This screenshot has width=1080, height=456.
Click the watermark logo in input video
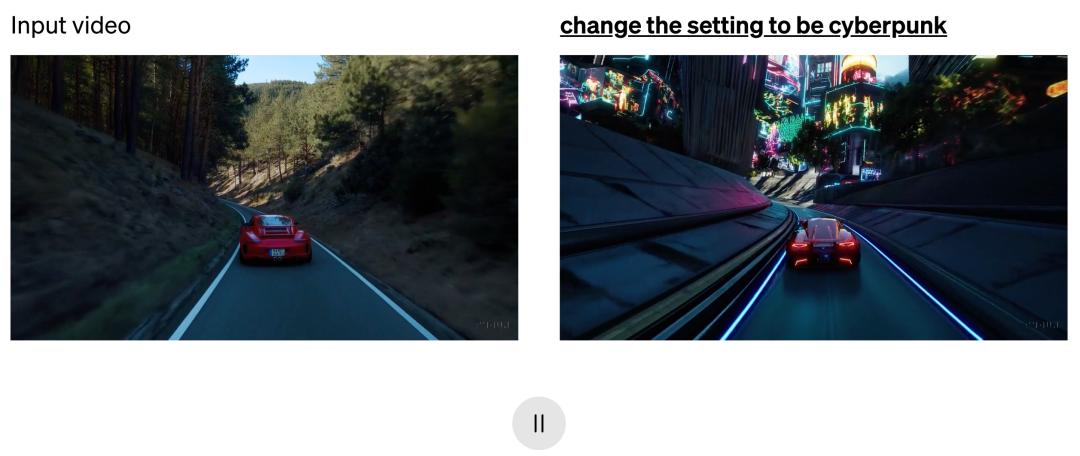(492, 325)
